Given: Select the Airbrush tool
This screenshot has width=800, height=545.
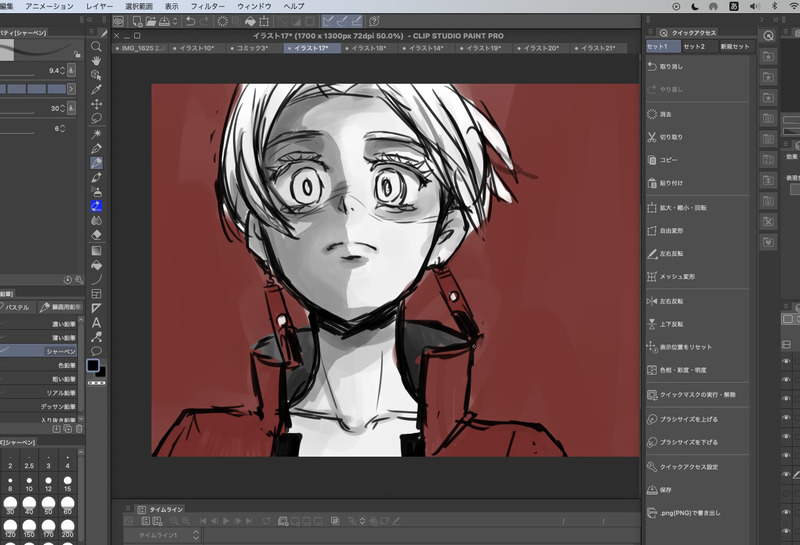Looking at the screenshot, I should point(96,192).
